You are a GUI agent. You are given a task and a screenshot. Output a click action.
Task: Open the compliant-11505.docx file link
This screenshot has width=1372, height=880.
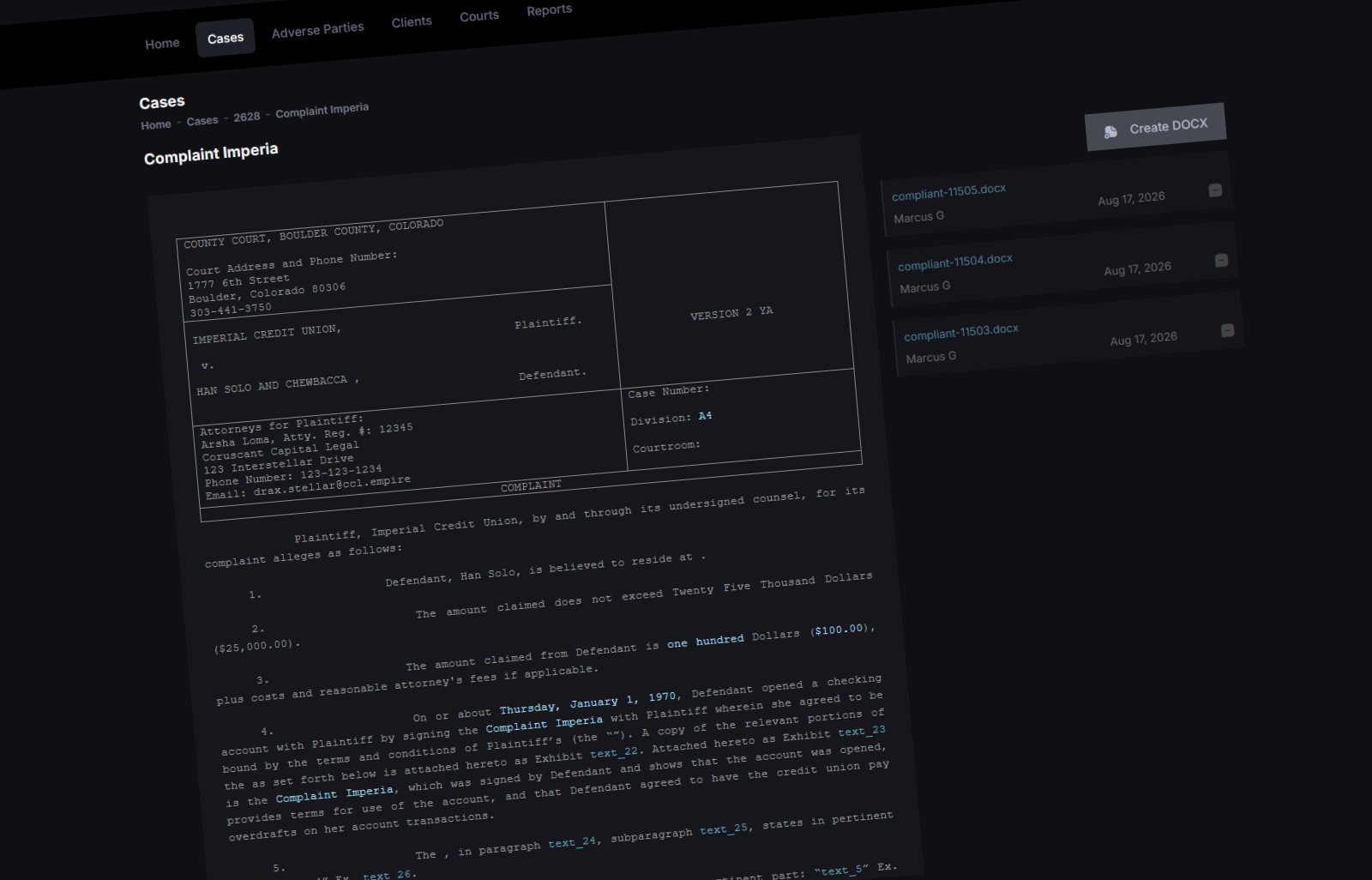pyautogui.click(x=948, y=192)
